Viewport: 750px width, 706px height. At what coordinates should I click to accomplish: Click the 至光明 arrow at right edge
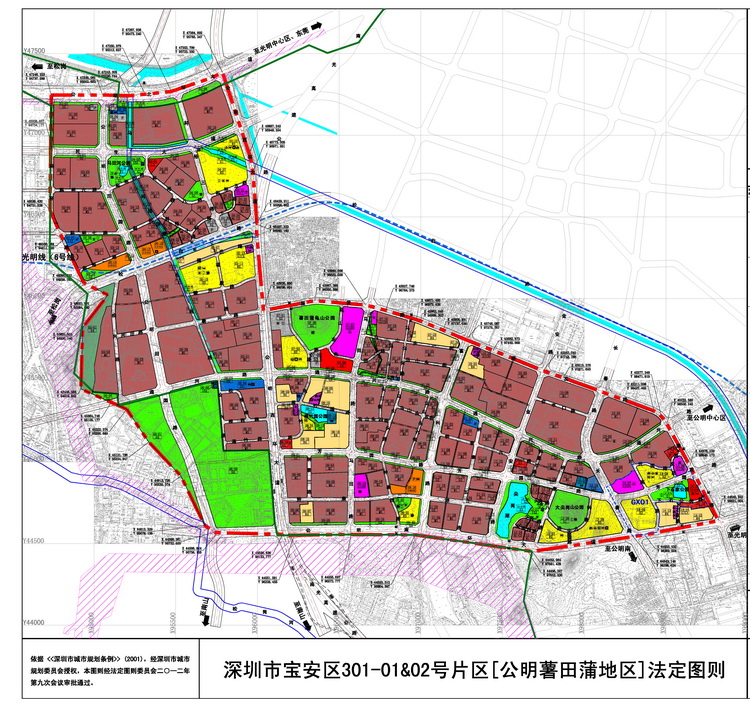[x=735, y=534]
